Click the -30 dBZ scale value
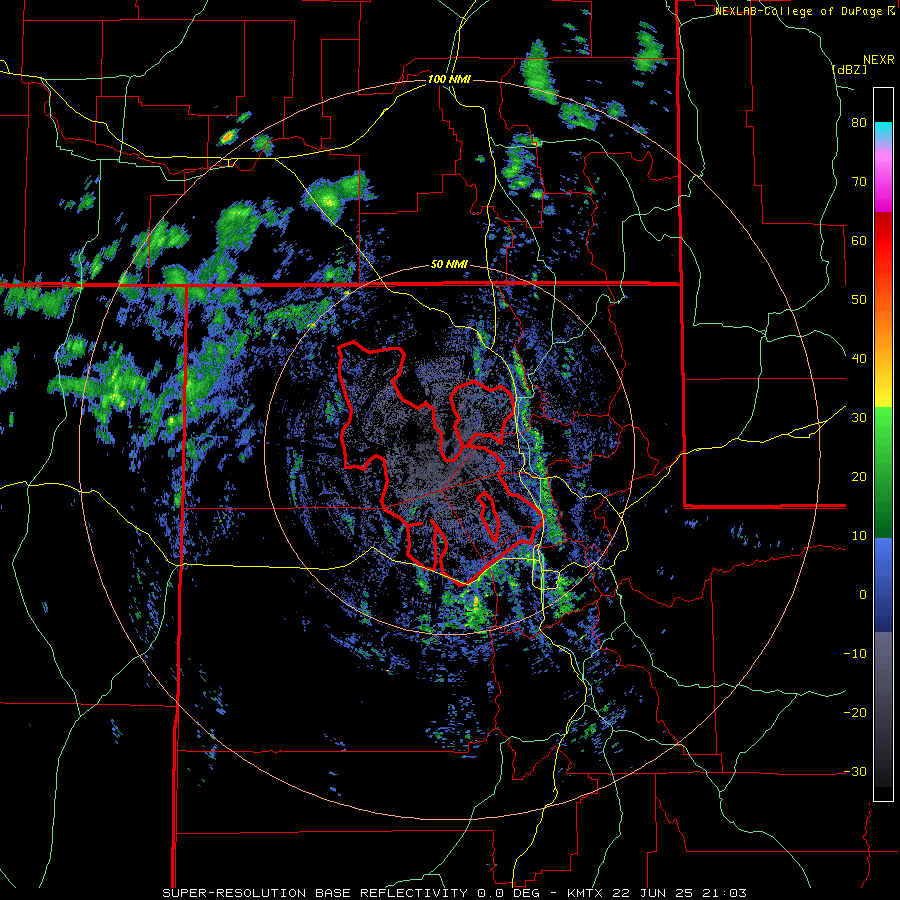 click(855, 771)
